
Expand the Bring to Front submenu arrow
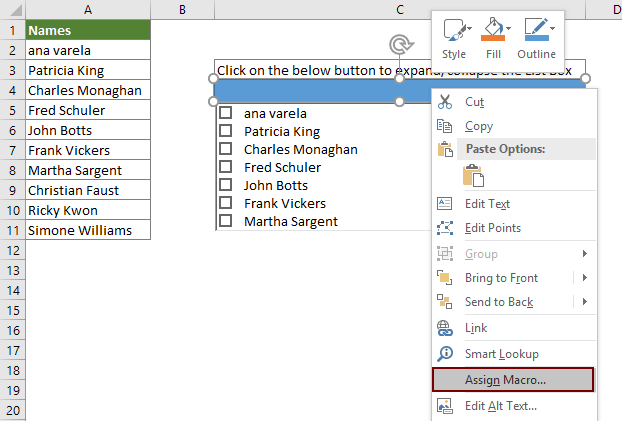click(x=584, y=278)
